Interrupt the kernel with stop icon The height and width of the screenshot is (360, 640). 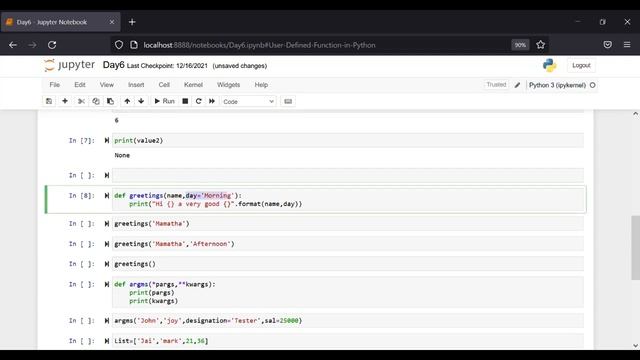[185, 101]
